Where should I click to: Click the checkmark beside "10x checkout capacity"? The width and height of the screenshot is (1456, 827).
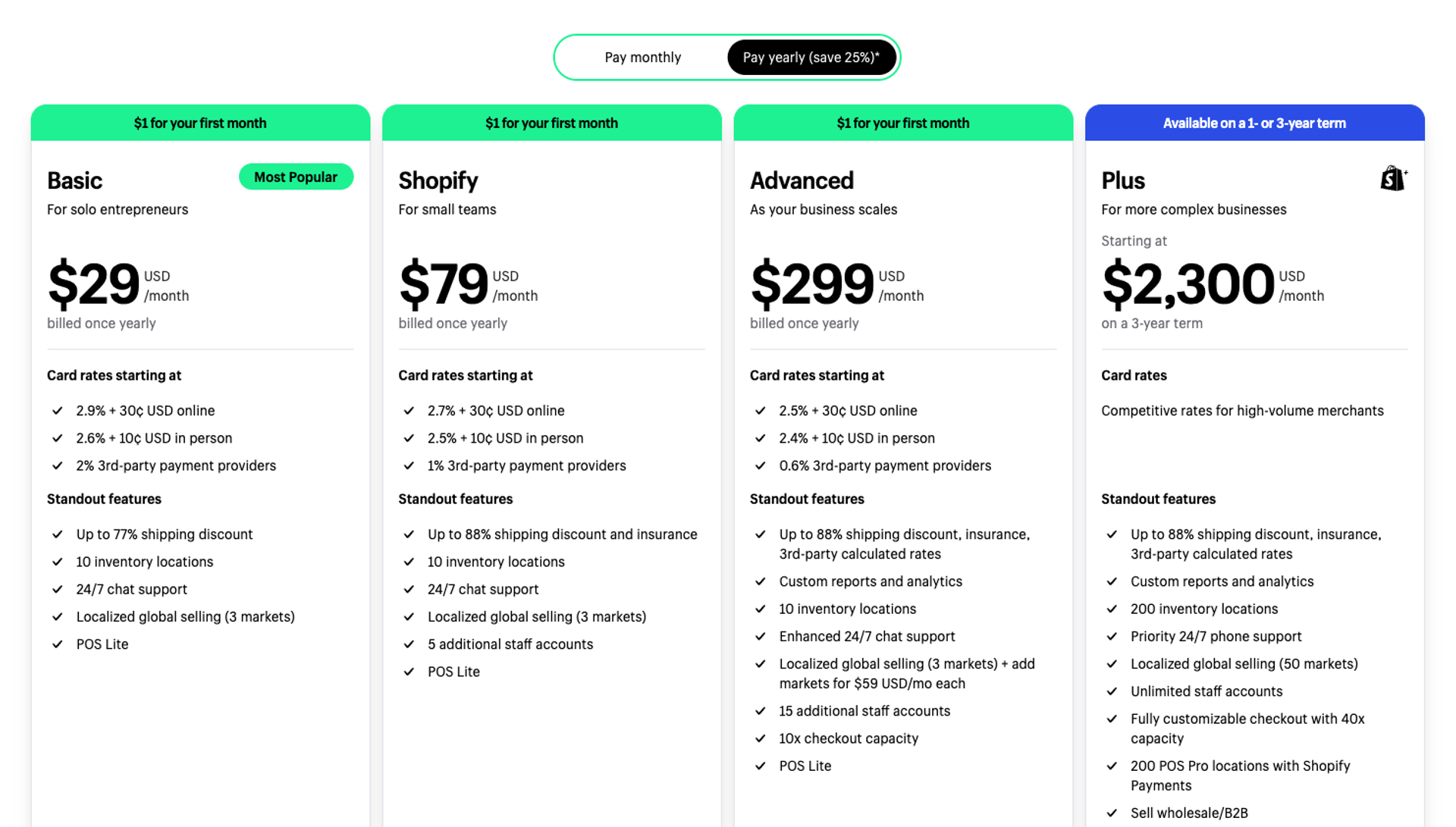[761, 738]
